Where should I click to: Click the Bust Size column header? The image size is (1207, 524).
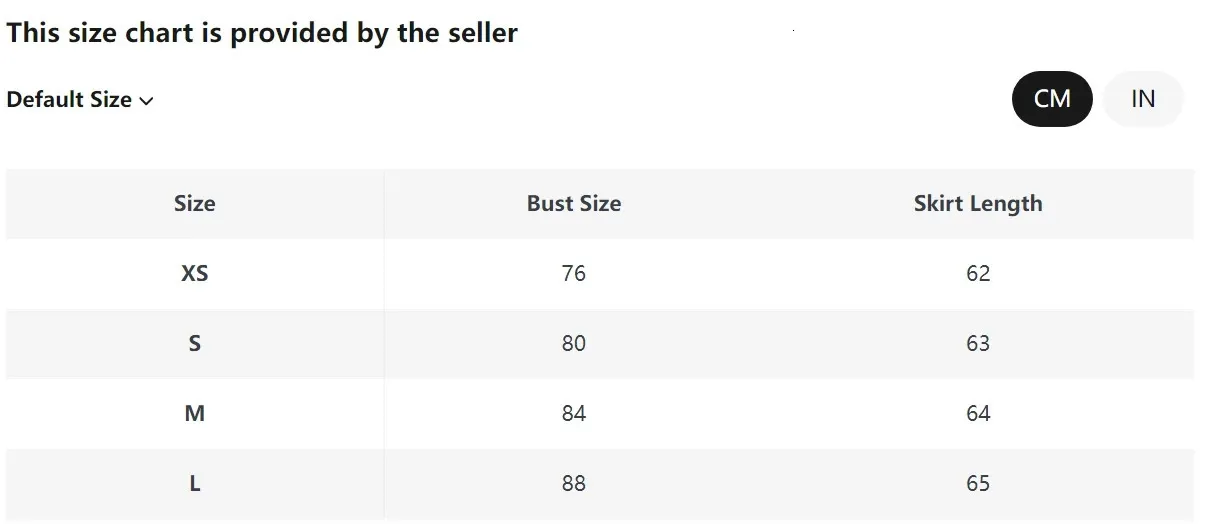(x=574, y=204)
